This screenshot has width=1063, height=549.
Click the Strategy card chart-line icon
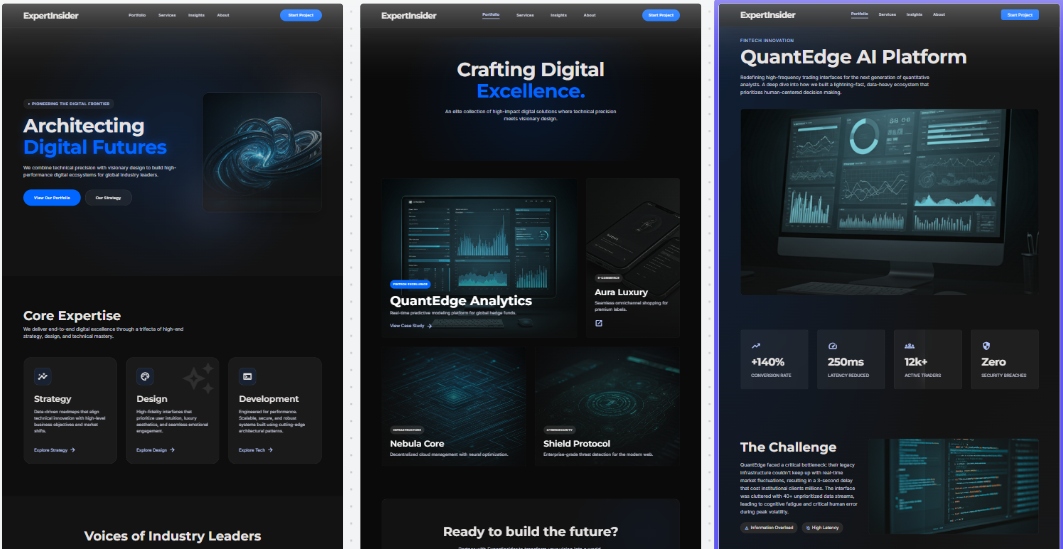pos(43,376)
